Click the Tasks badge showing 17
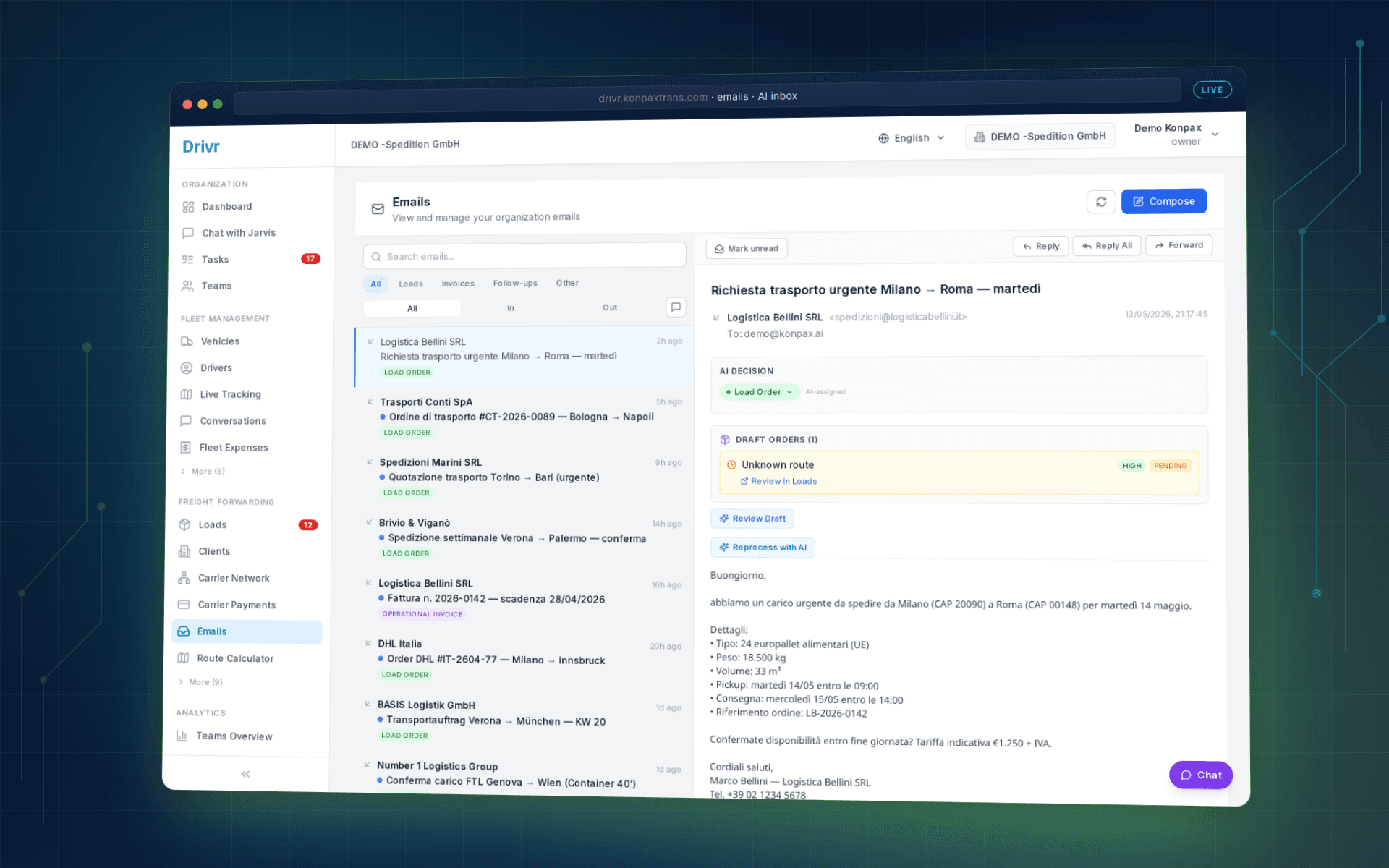The width and height of the screenshot is (1389, 868). (x=310, y=259)
